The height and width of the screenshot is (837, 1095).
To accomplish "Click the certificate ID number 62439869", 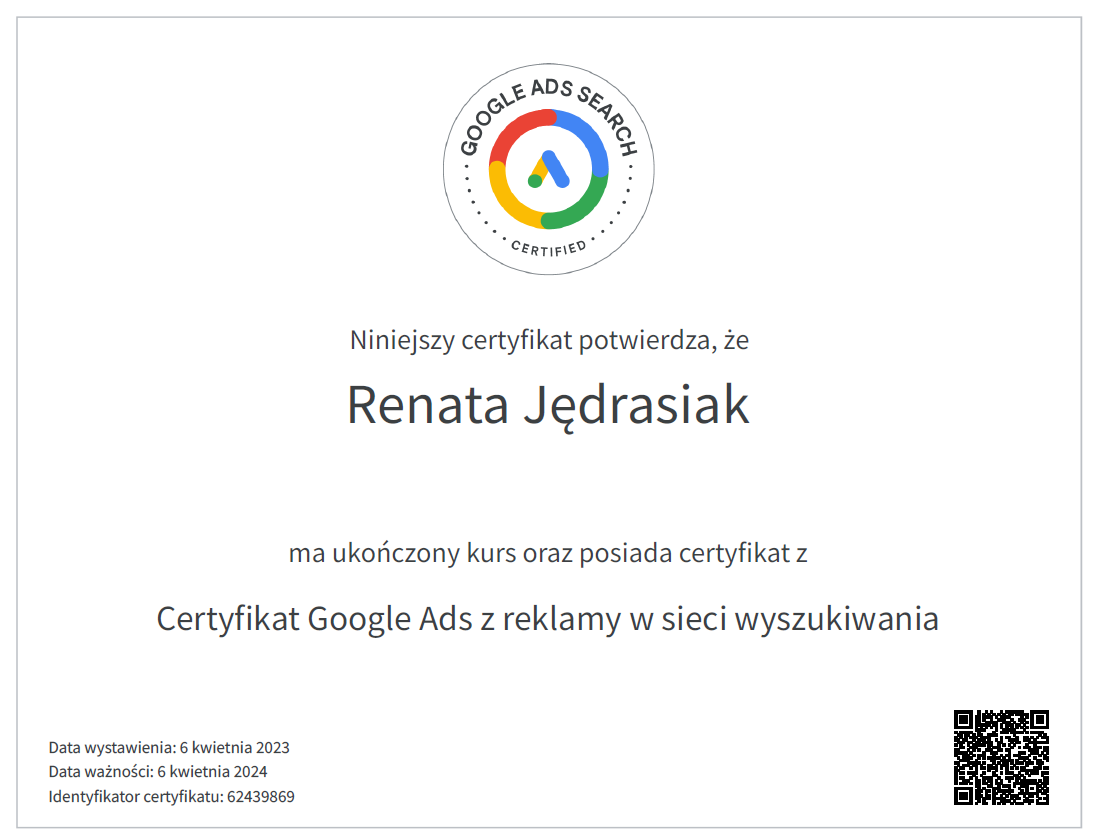I will (261, 797).
